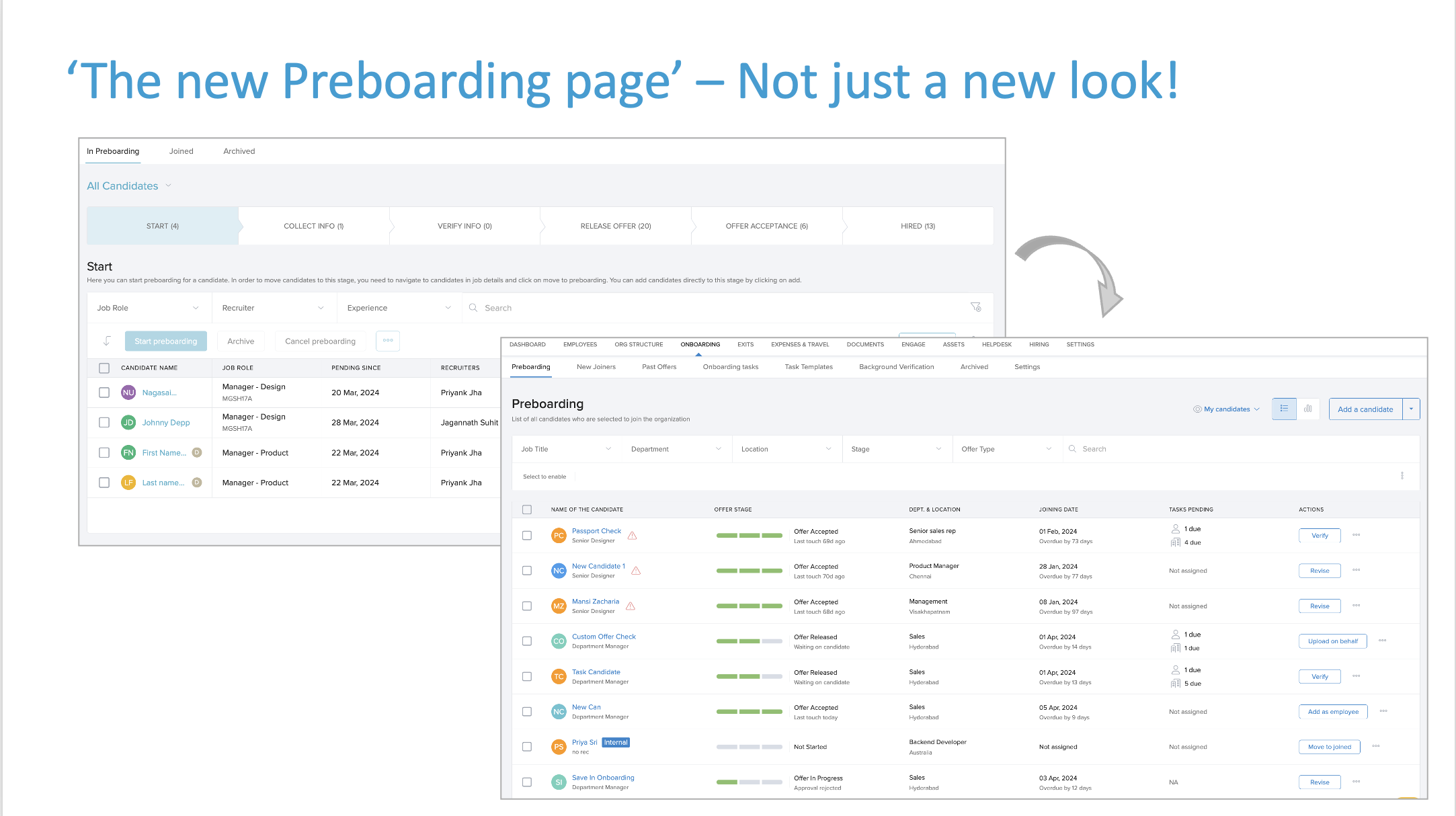Switch to list view icon
Screen dimensions: 1456x816
click(x=1284, y=409)
